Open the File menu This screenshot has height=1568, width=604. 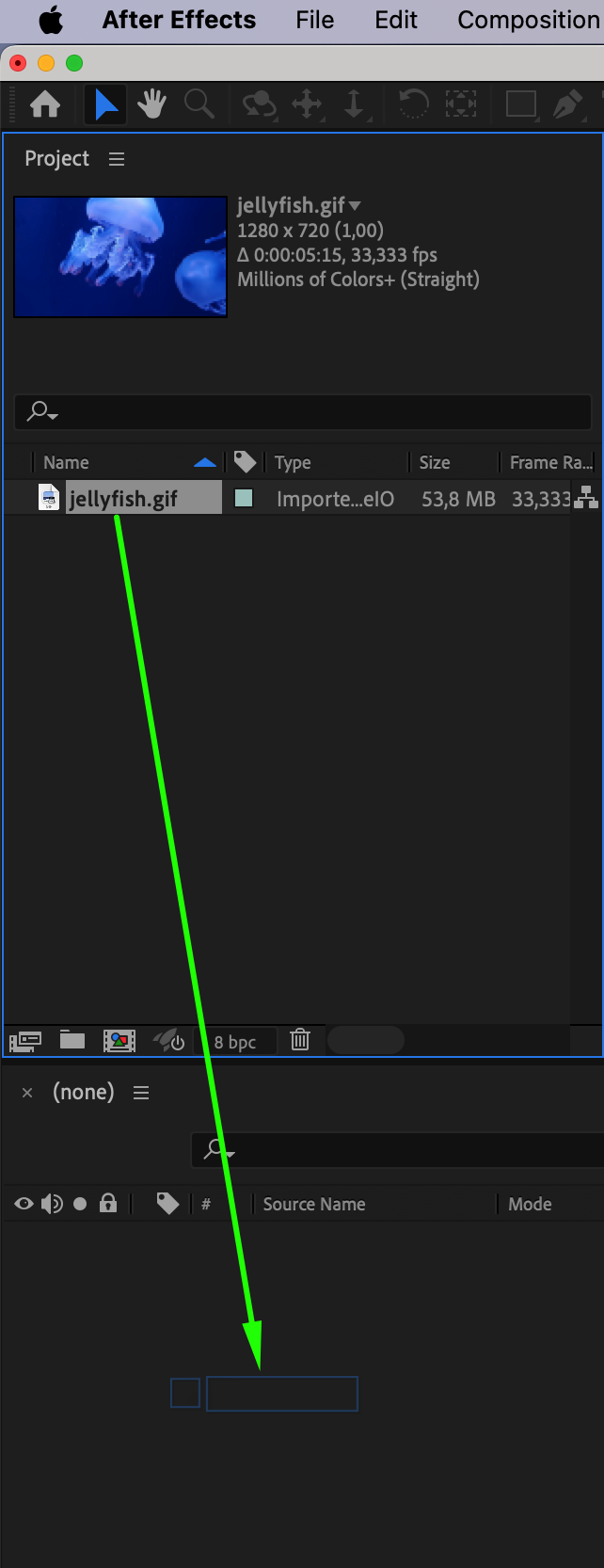[x=314, y=20]
